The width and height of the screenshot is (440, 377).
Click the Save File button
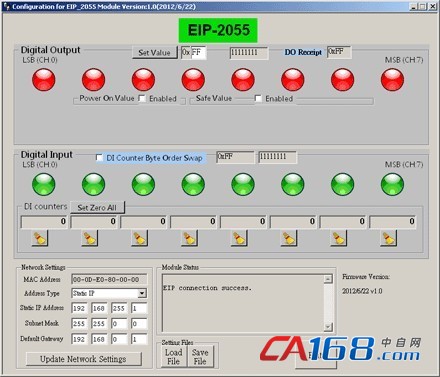(200, 357)
